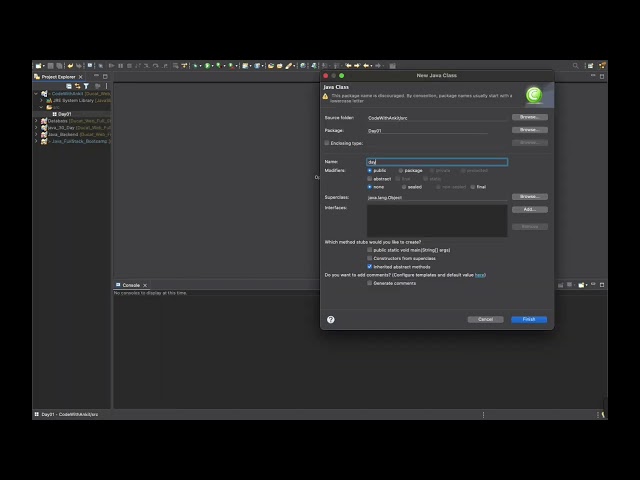Open the terminal icon in the toolbar
This screenshot has width=640, height=480.
pos(90,65)
